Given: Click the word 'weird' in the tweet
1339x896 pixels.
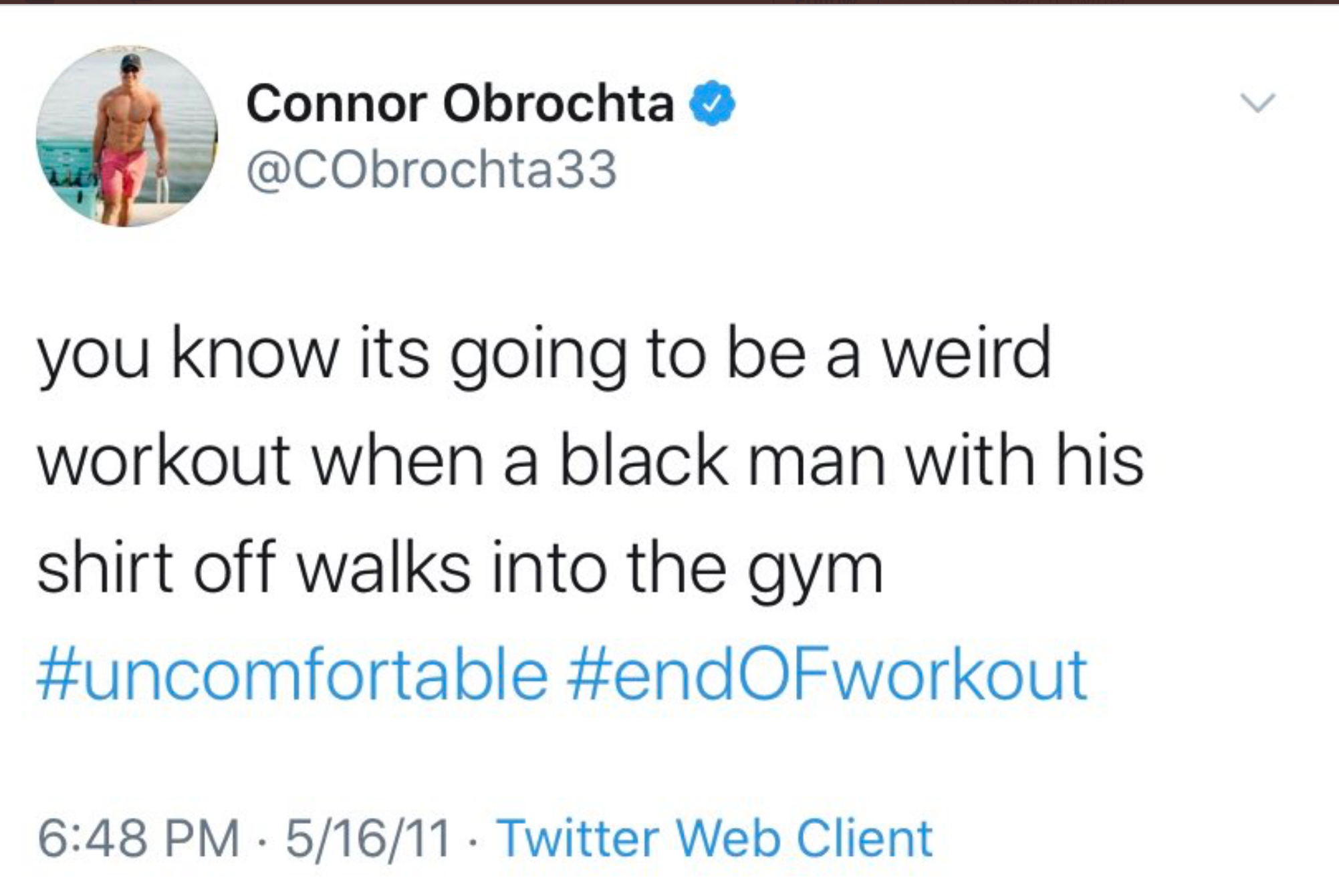Looking at the screenshot, I should pos(967,353).
